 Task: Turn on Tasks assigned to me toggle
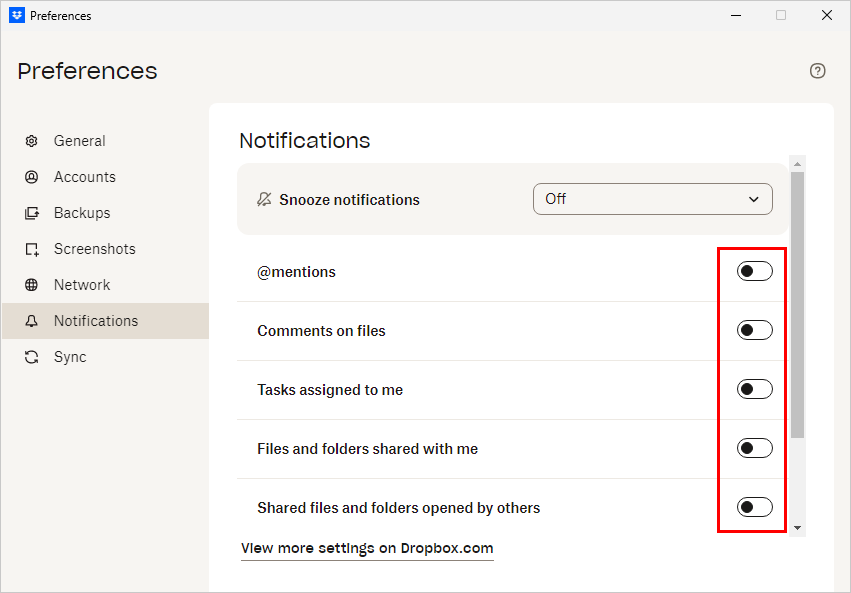[754, 389]
